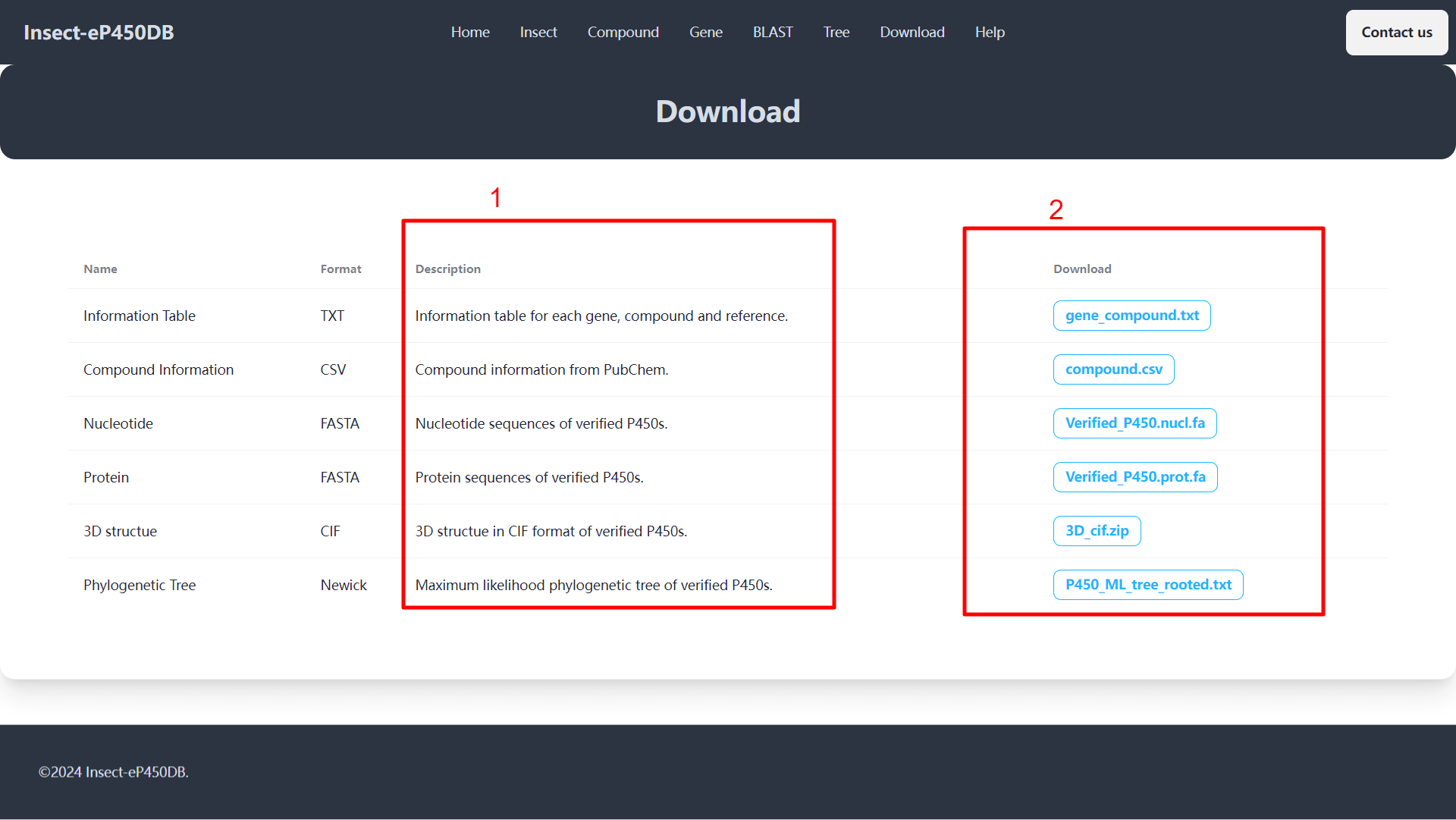This screenshot has width=1456, height=820.
Task: Click 'Protein sequences of verified P450s.' text
Action: pos(529,478)
